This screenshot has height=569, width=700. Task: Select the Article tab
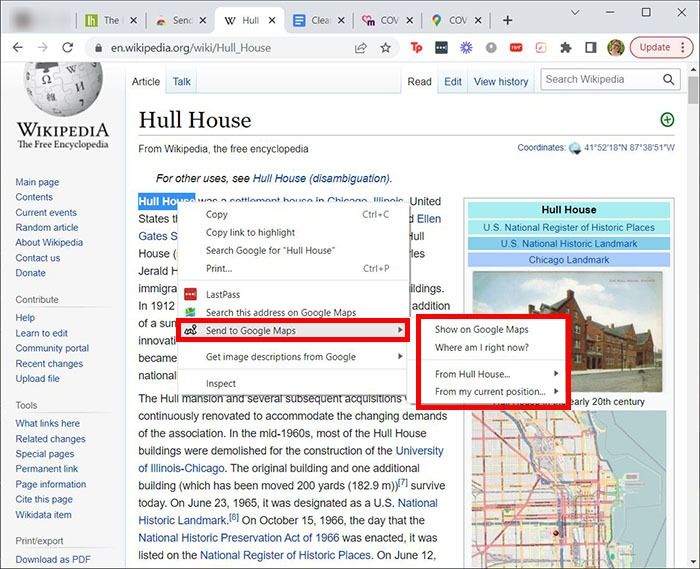pyautogui.click(x=146, y=82)
